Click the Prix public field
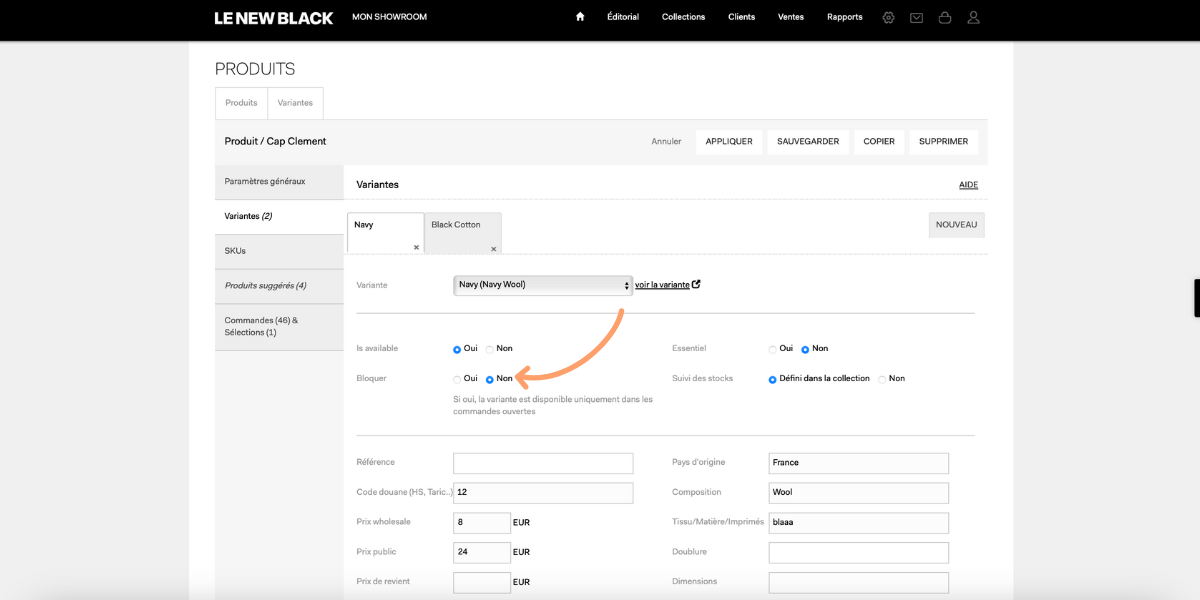1200x600 pixels. [482, 552]
